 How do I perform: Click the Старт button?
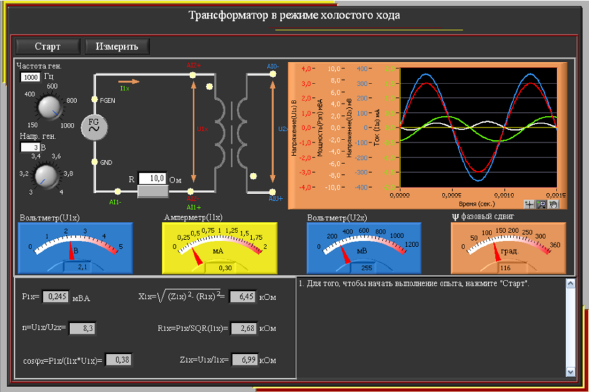(x=47, y=47)
